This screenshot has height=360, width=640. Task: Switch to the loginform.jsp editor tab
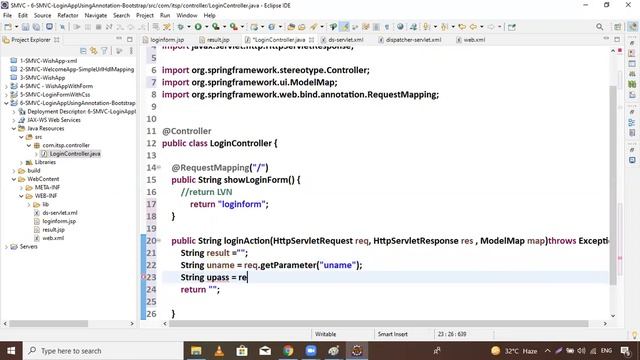[167, 40]
